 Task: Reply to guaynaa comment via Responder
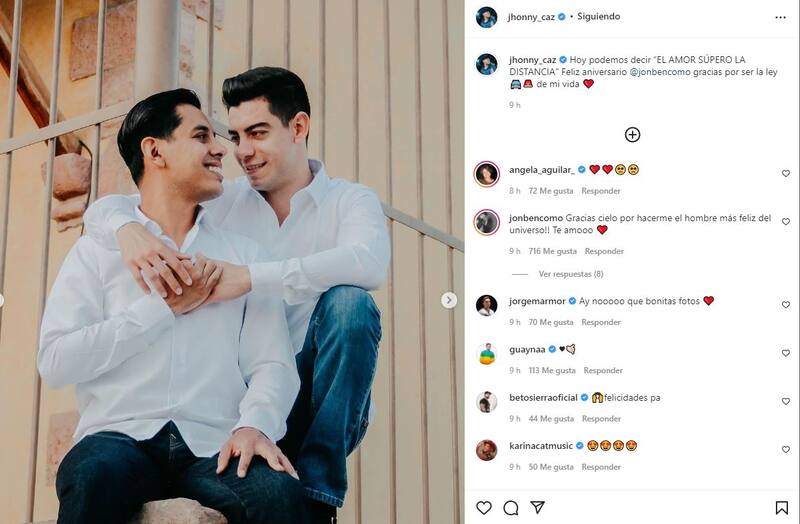[x=603, y=370]
